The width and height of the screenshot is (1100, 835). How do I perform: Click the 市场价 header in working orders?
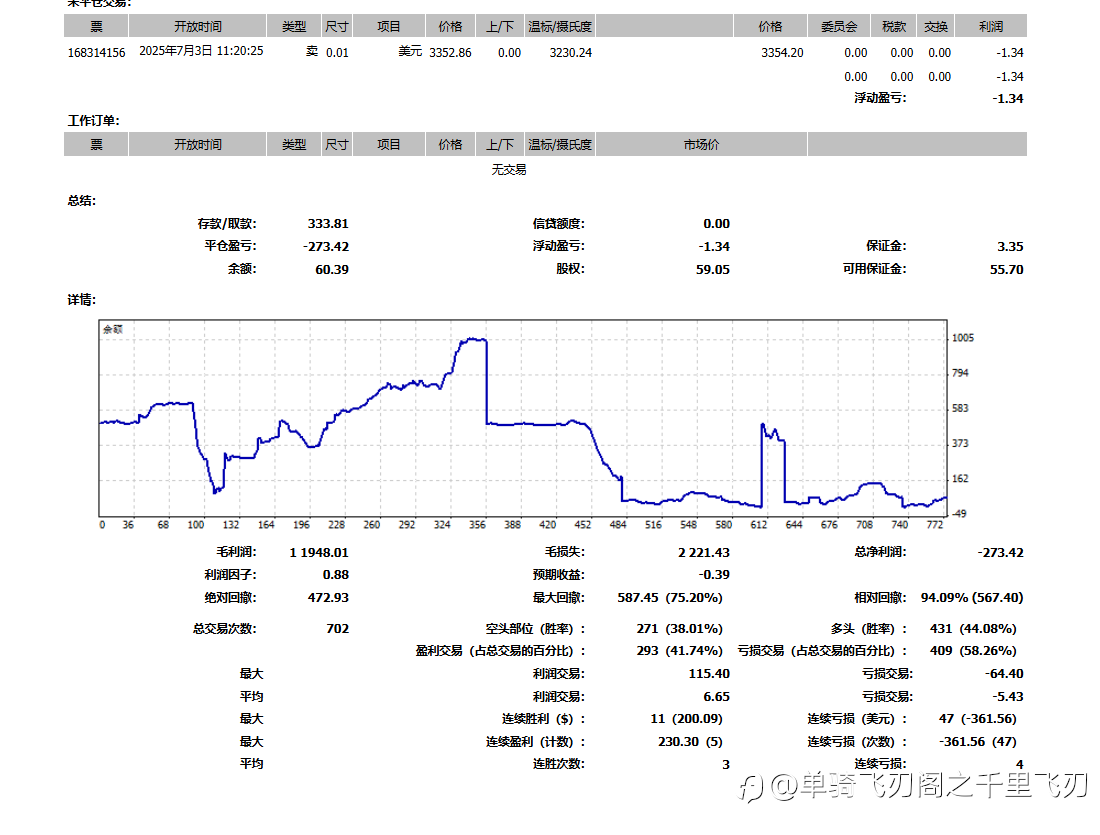(702, 145)
